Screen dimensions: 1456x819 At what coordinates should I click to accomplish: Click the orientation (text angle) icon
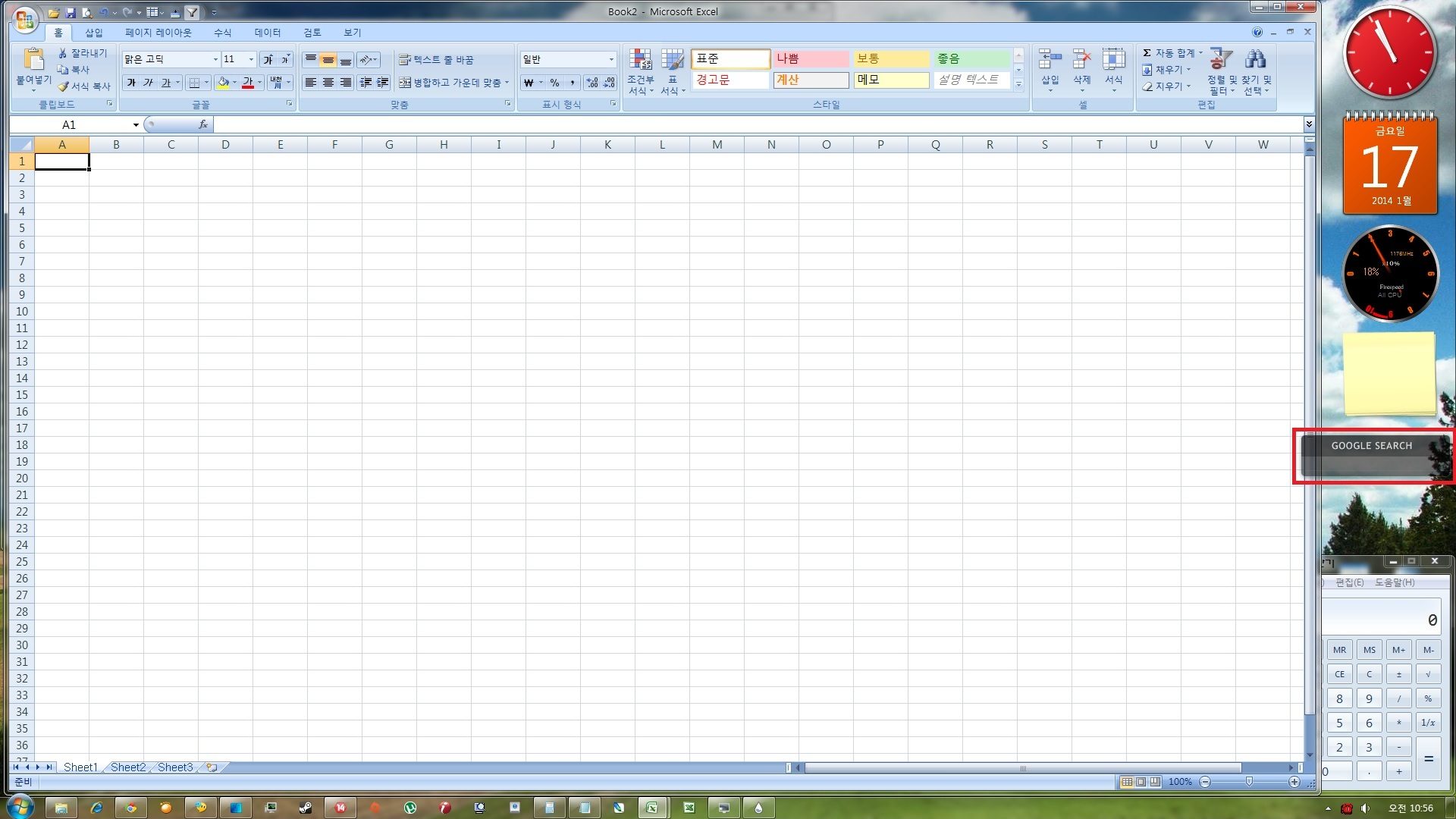pos(366,59)
